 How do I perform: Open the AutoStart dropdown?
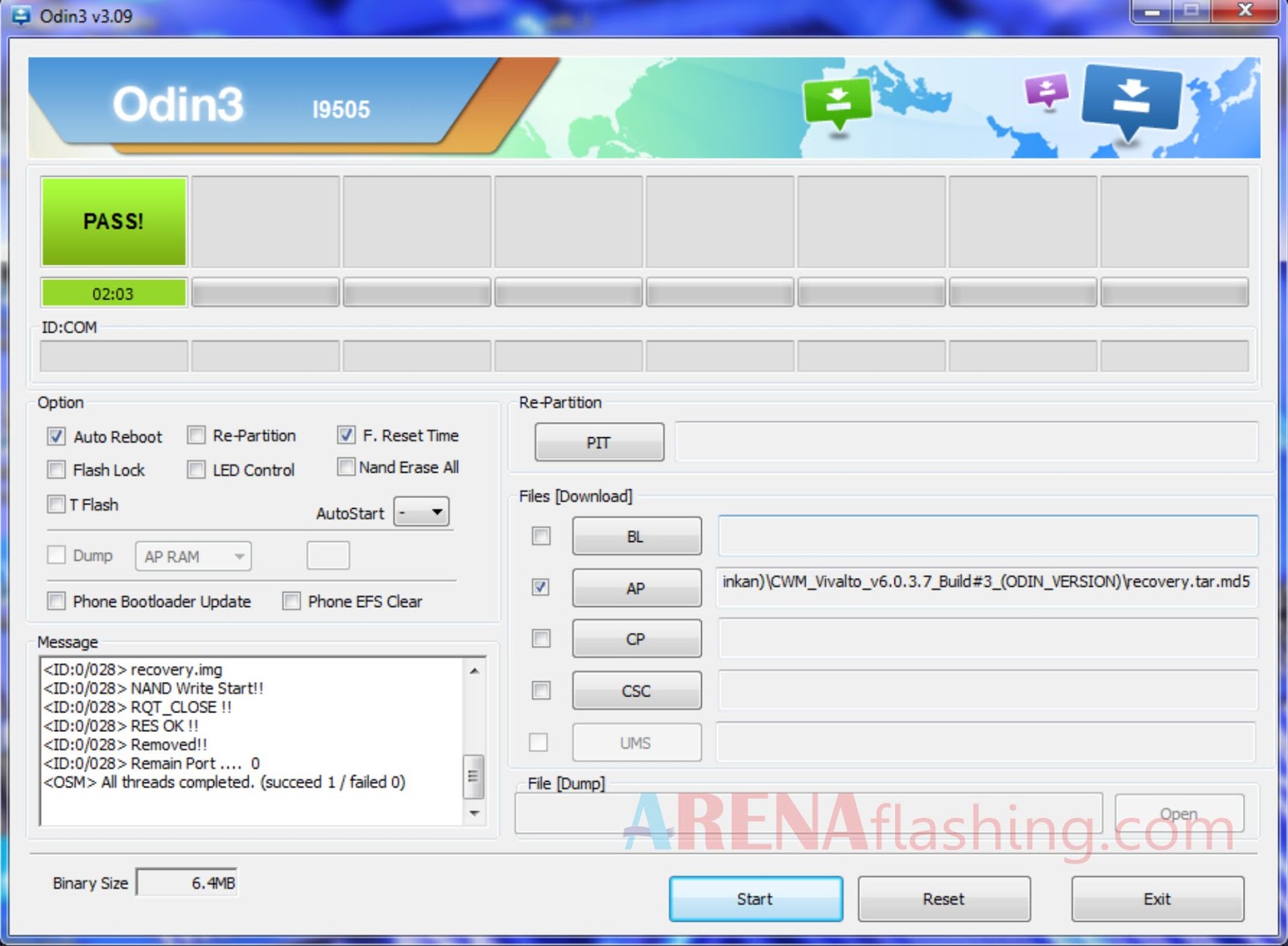(x=421, y=512)
